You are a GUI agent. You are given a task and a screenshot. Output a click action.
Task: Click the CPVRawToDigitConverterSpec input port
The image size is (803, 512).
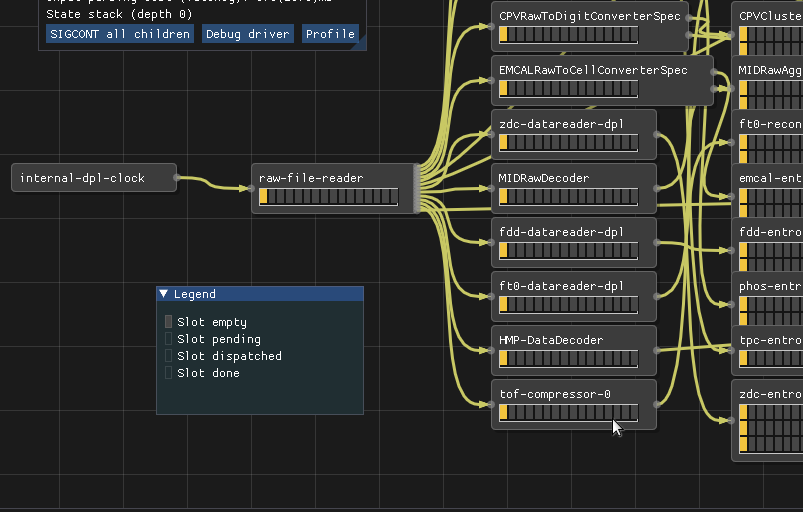[x=491, y=27]
